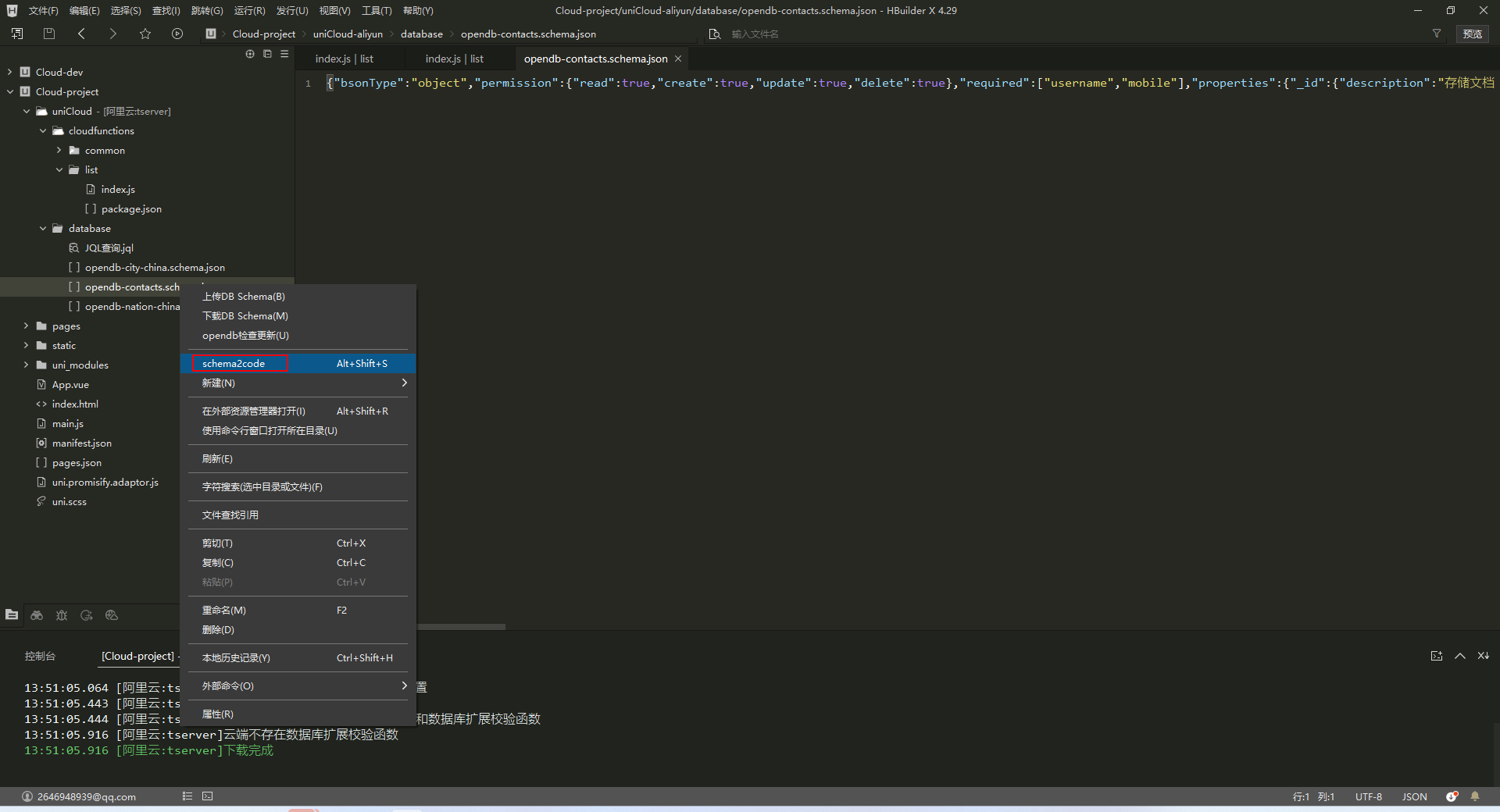Click uniCloud-aliyun in breadcrumb
This screenshot has width=1500, height=812.
point(348,34)
